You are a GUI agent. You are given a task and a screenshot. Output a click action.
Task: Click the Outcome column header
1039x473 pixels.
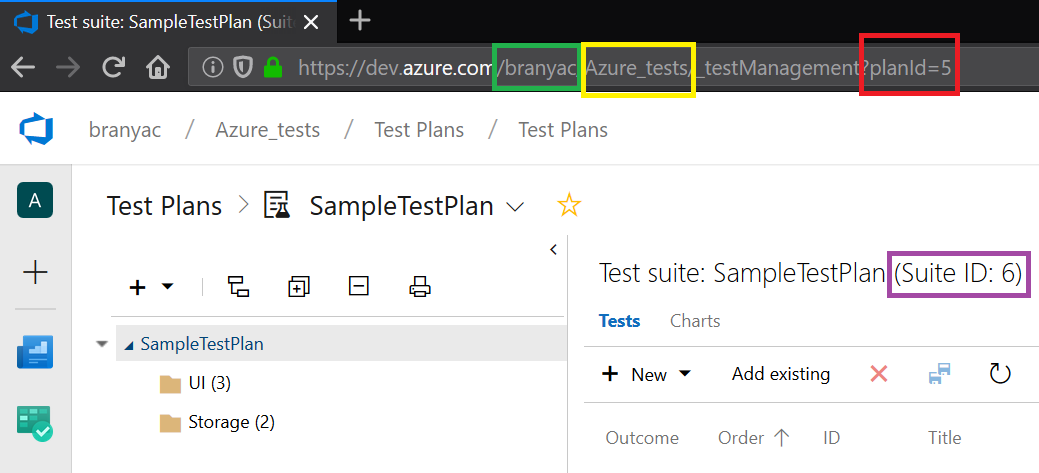click(x=642, y=438)
